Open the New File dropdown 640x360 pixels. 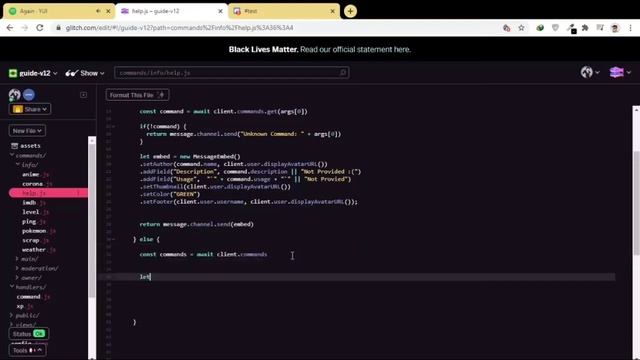[27, 131]
